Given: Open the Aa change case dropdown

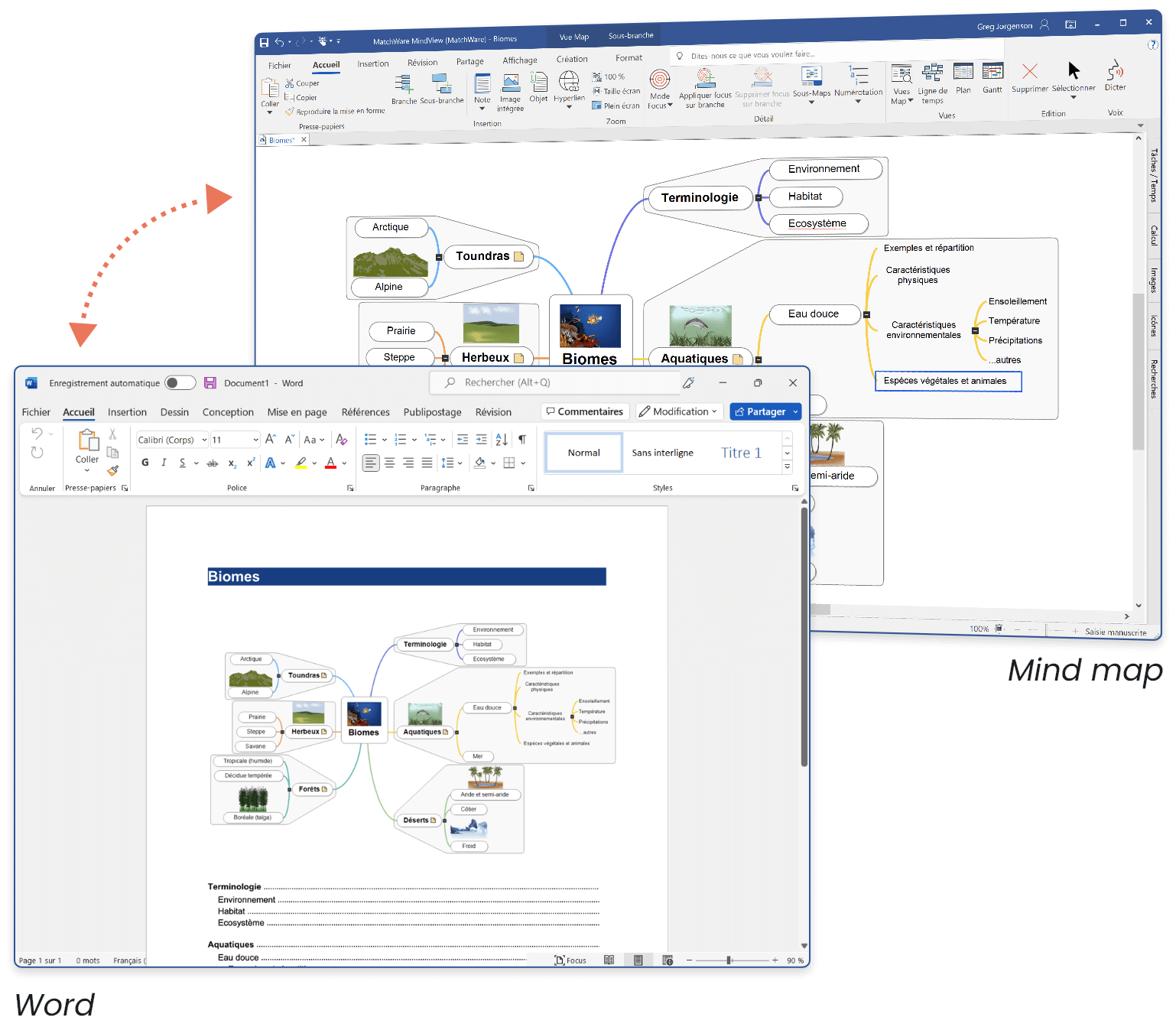Looking at the screenshot, I should [x=314, y=440].
